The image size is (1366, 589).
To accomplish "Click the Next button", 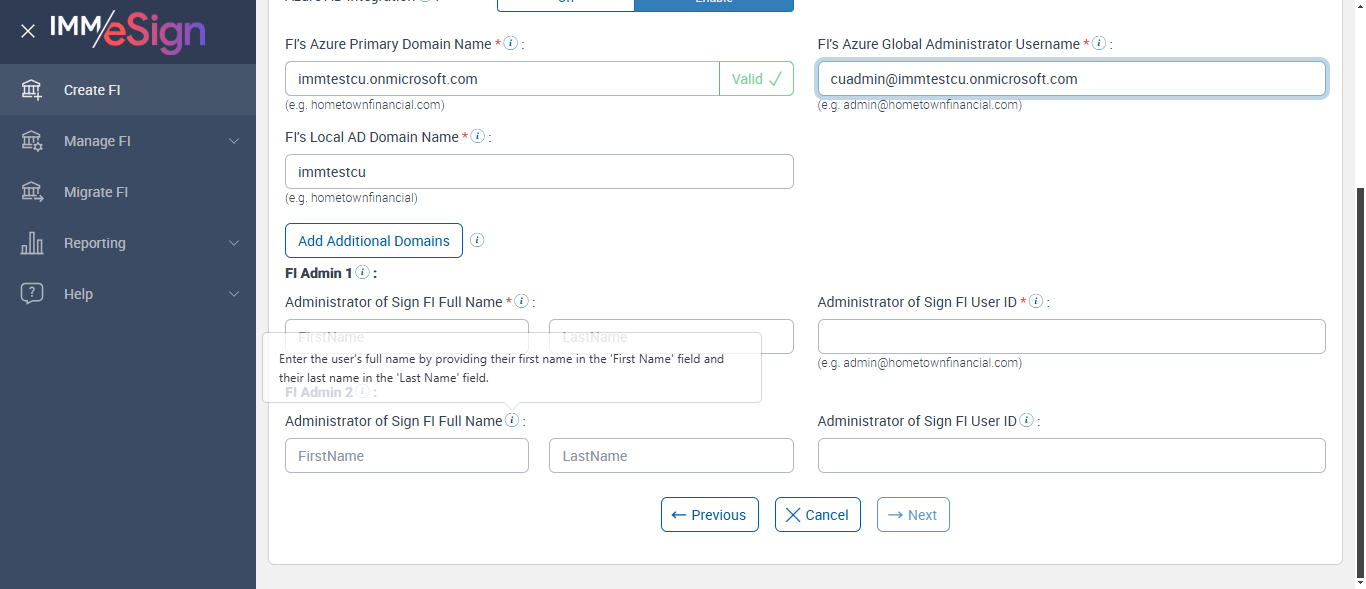I will (913, 515).
